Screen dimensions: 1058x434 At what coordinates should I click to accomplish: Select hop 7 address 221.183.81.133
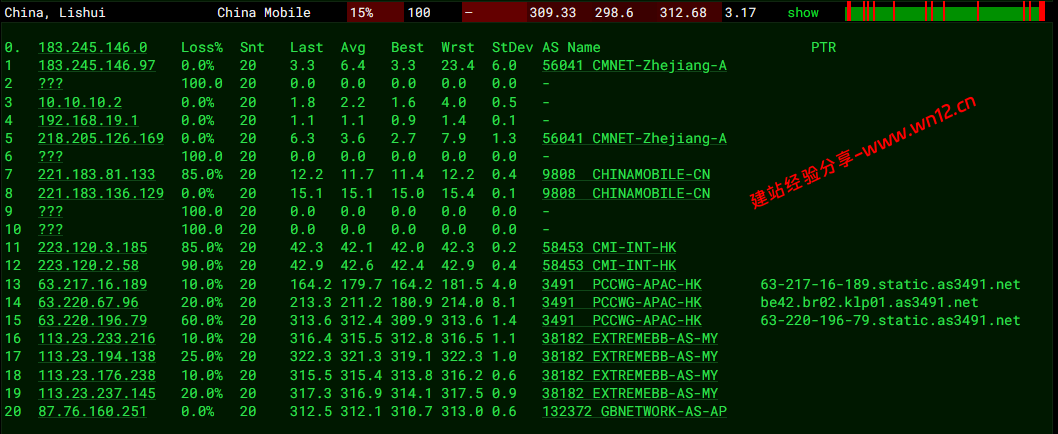[97, 175]
